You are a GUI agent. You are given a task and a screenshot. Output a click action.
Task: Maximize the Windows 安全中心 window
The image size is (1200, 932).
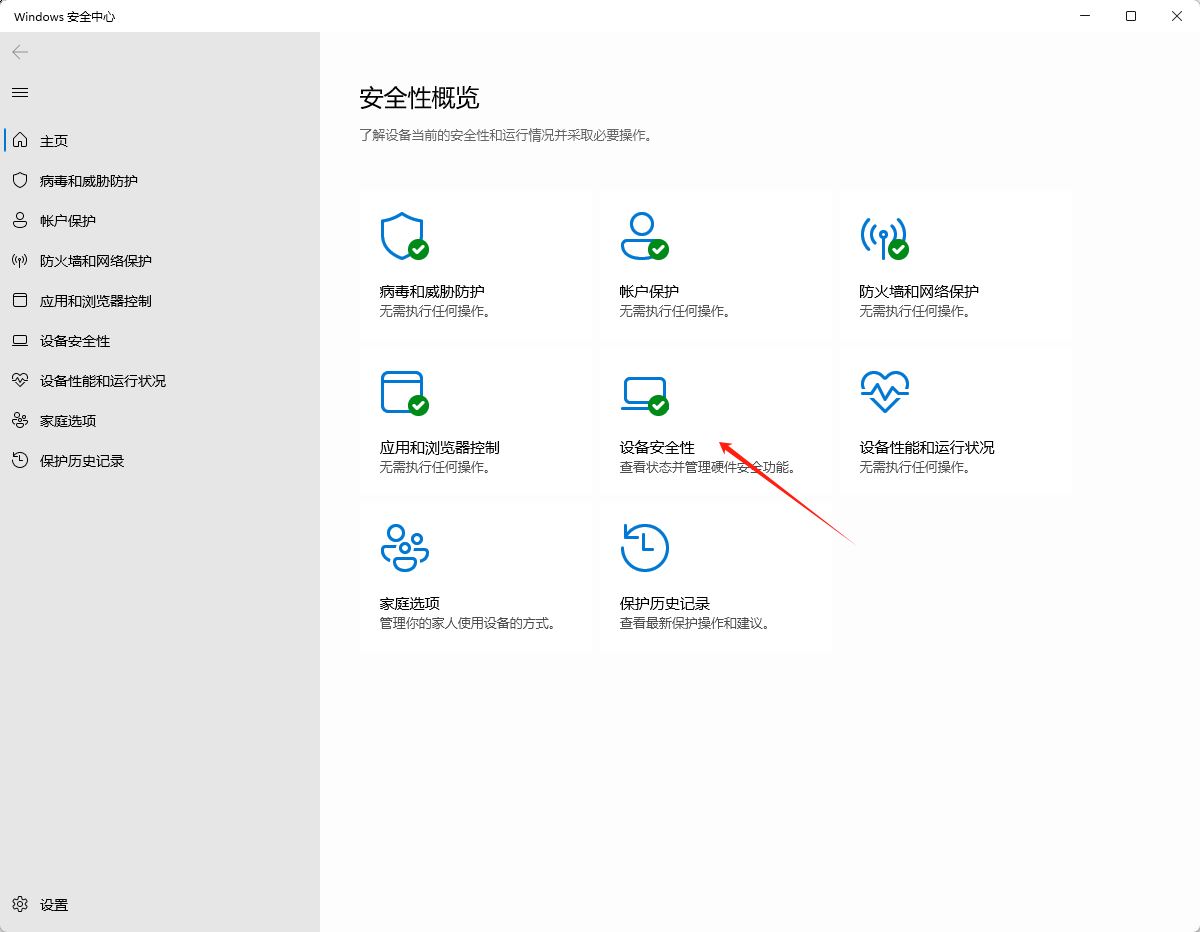(1131, 16)
